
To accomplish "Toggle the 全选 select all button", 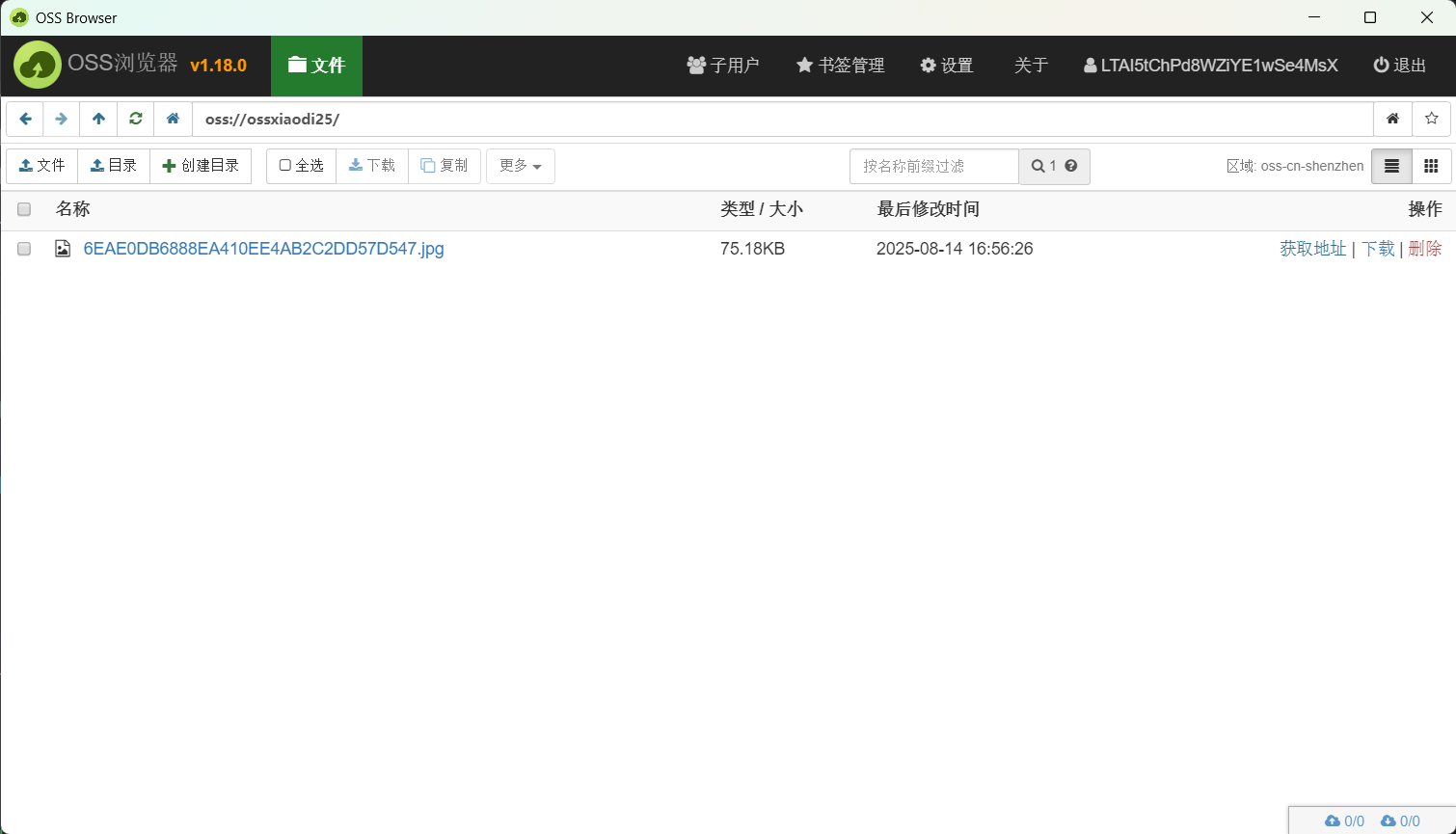I will click(x=301, y=166).
